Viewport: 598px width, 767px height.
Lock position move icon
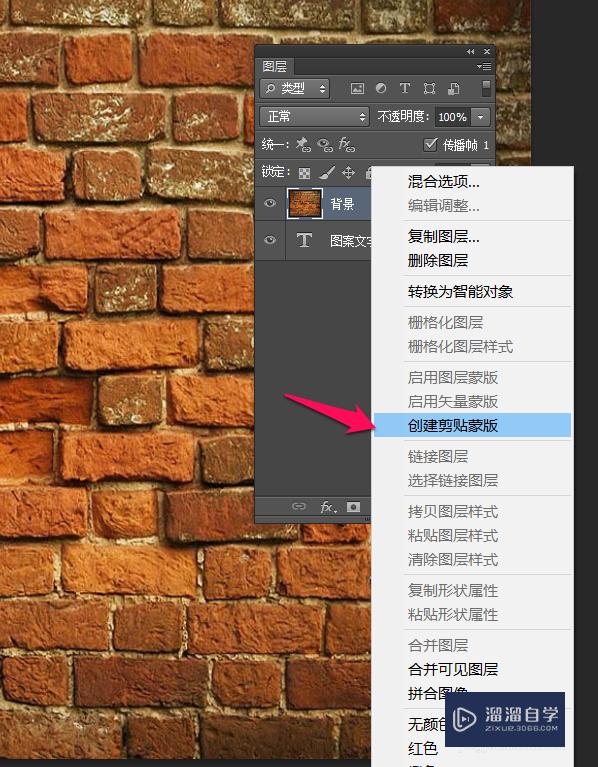348,172
